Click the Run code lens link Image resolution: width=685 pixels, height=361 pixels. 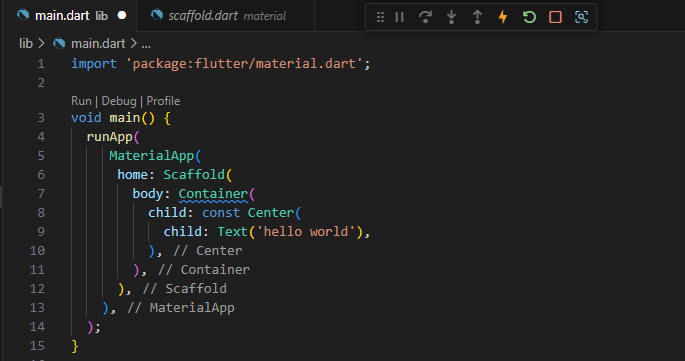[81, 101]
